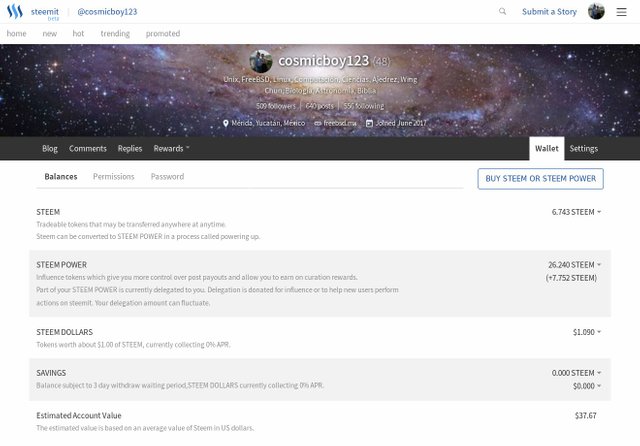Open the @cosmicboy123 header link
The image size is (640, 446).
point(107,12)
